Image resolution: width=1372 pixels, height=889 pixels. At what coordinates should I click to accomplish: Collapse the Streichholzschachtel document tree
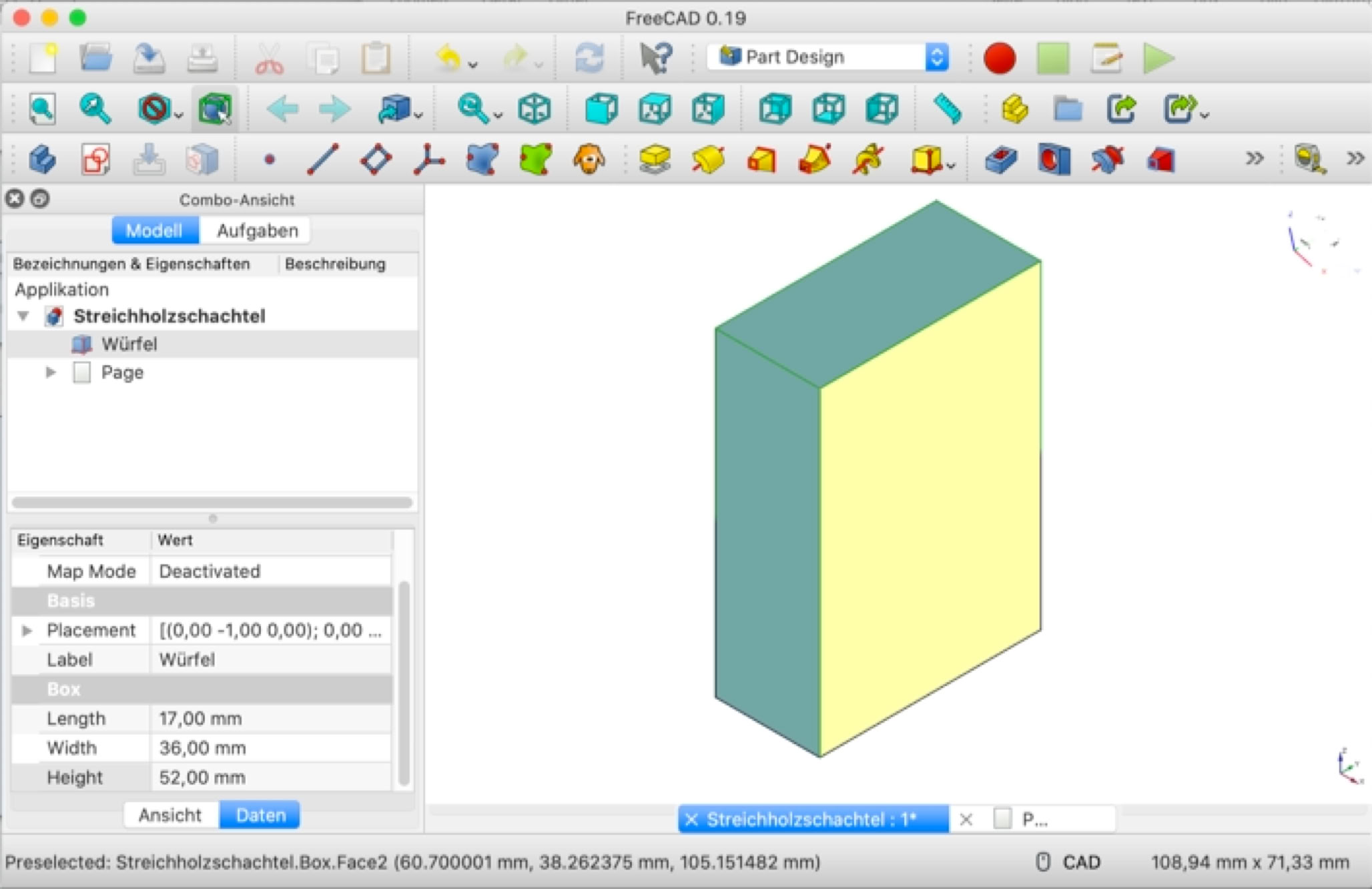tap(23, 316)
